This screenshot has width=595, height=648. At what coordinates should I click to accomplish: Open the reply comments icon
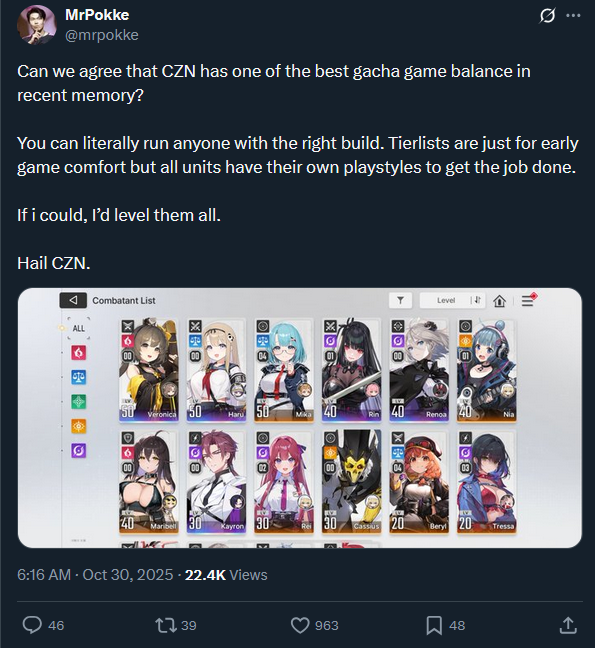(x=32, y=625)
